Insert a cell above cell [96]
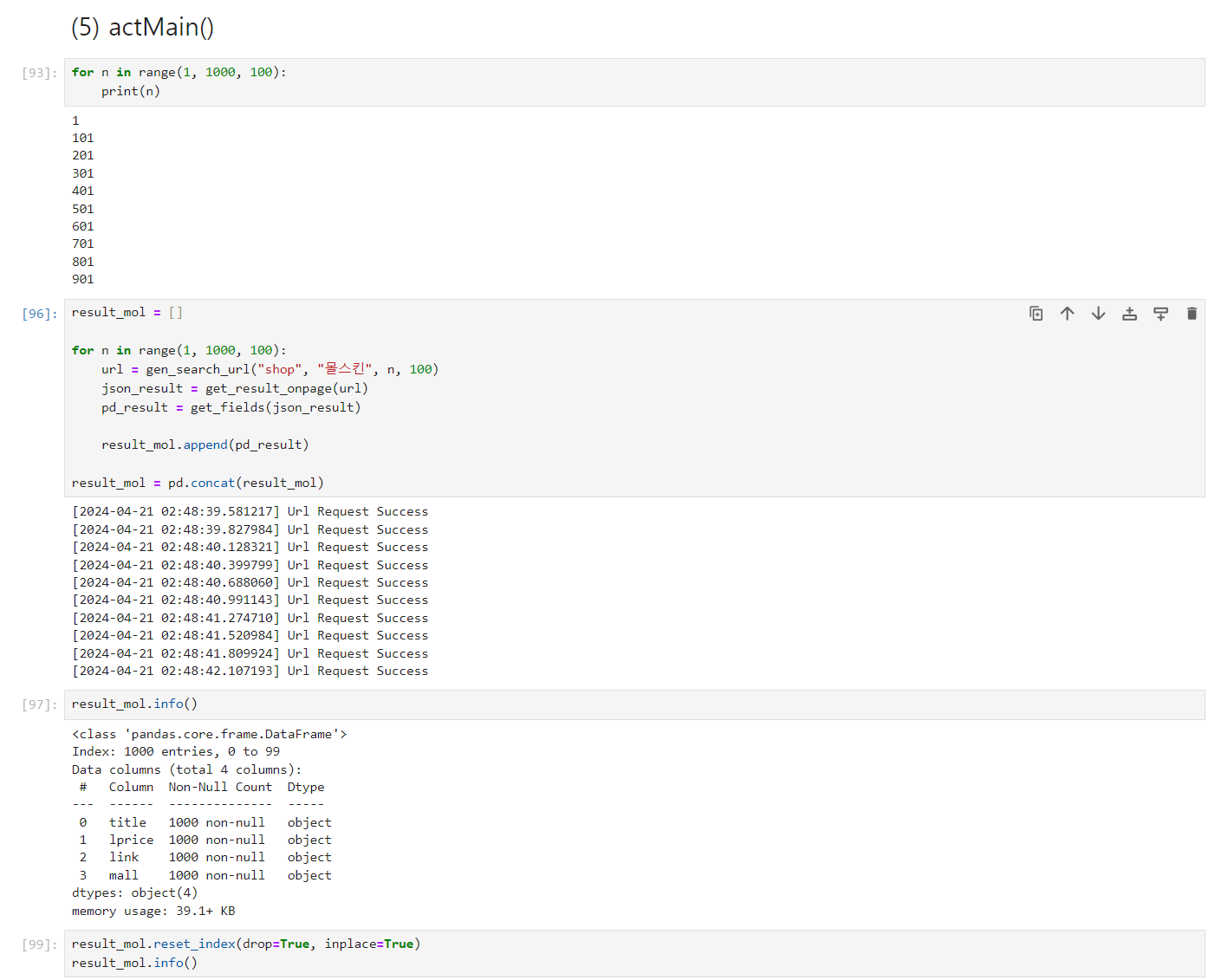1215x980 pixels. 1129,314
